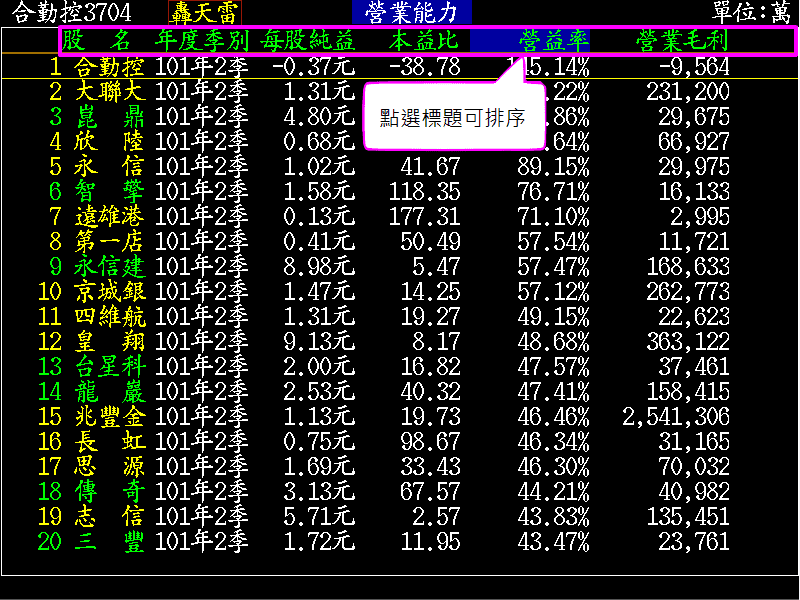This screenshot has height=600, width=800.
Task: Select 永信 stock row
Action: click(109, 166)
